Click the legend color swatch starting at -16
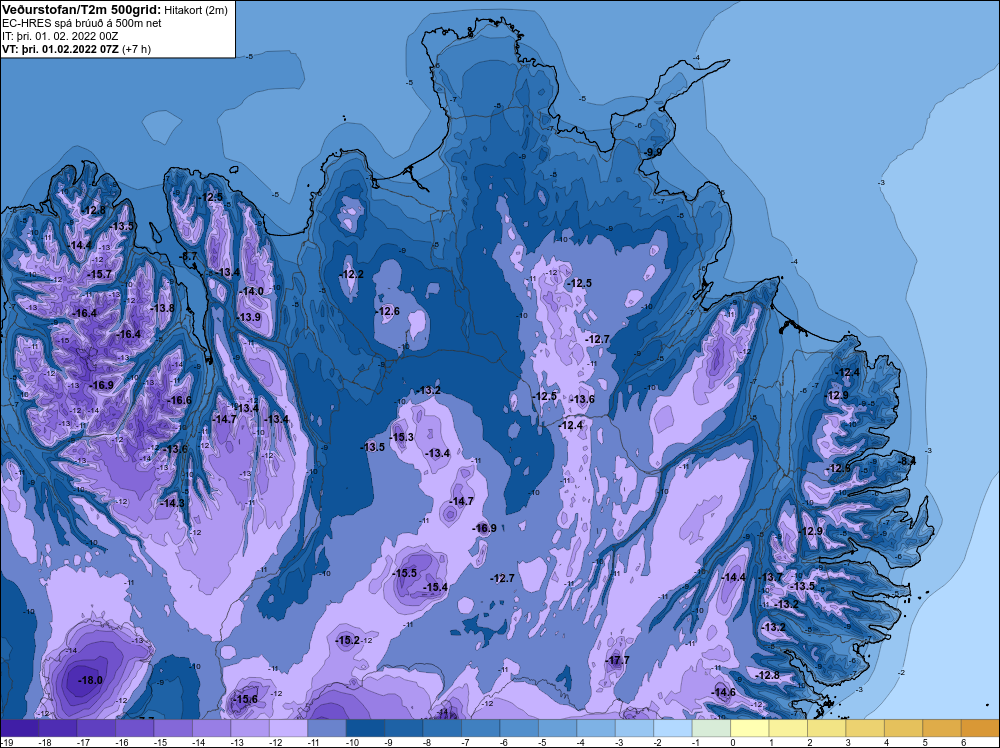Viewport: 1000px width, 748px height. pos(135,728)
